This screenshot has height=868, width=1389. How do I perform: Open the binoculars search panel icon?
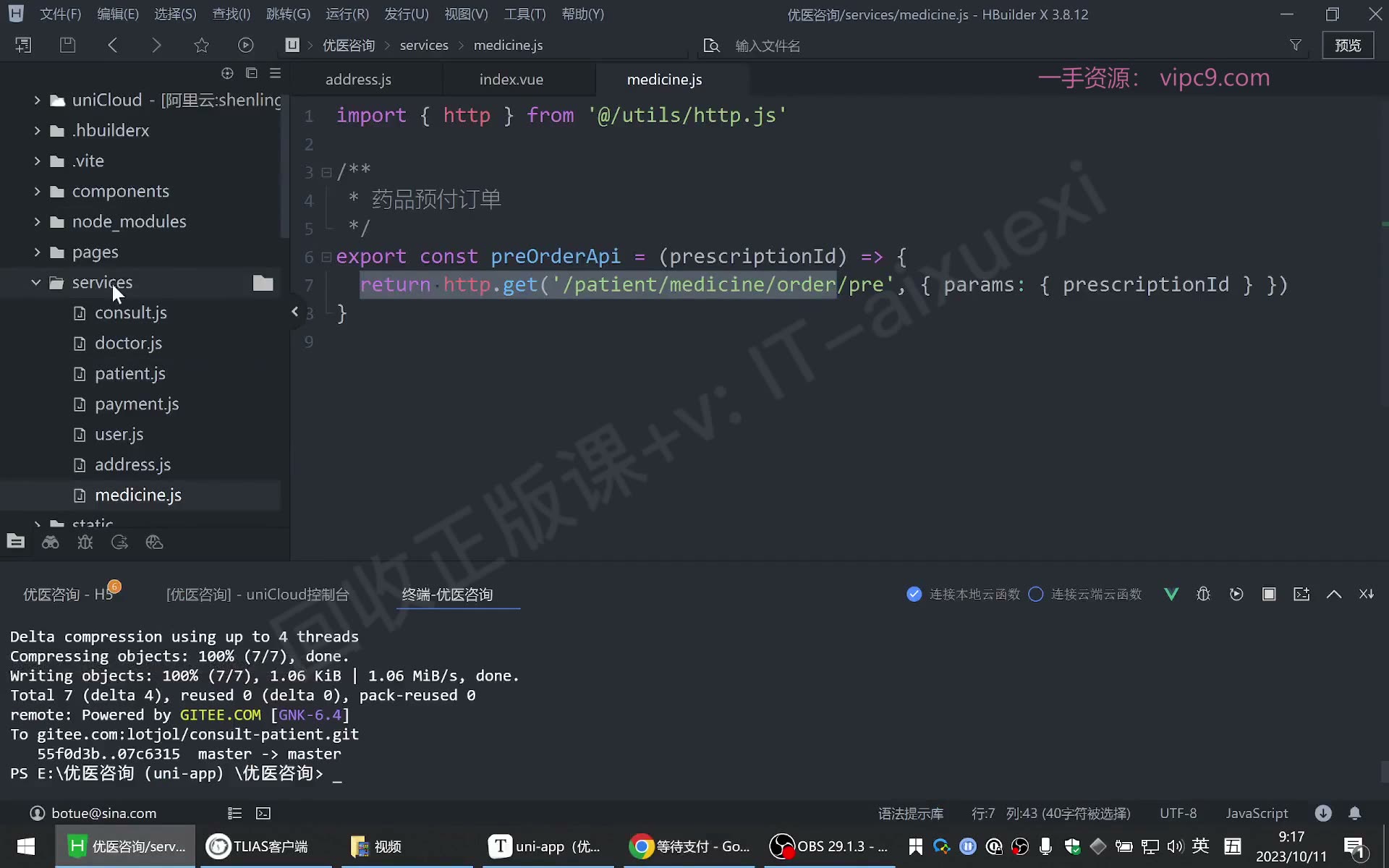pos(50,542)
